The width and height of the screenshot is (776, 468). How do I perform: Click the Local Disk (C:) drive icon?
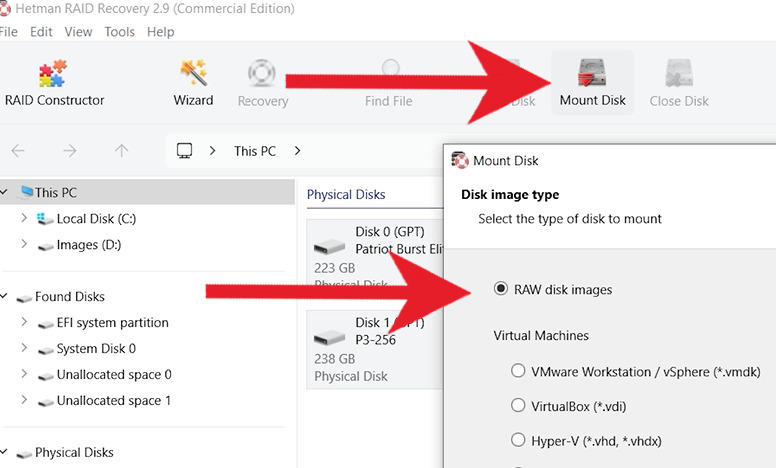click(45, 219)
